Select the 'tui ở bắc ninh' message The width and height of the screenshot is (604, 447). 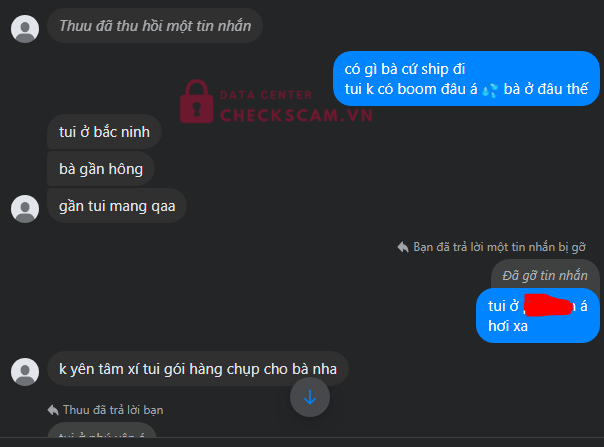[x=104, y=132]
